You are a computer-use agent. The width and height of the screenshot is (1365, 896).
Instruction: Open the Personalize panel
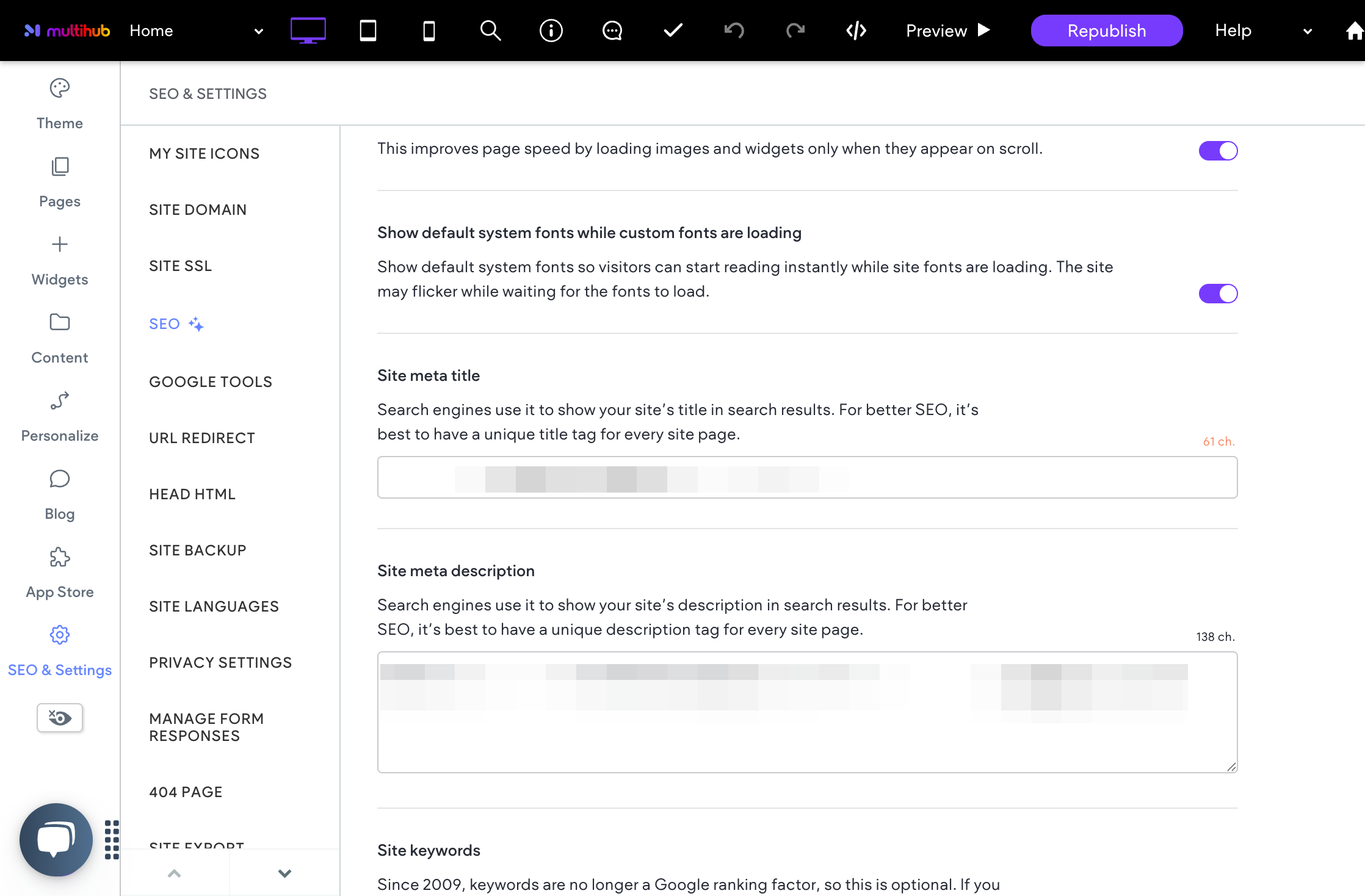tap(60, 417)
